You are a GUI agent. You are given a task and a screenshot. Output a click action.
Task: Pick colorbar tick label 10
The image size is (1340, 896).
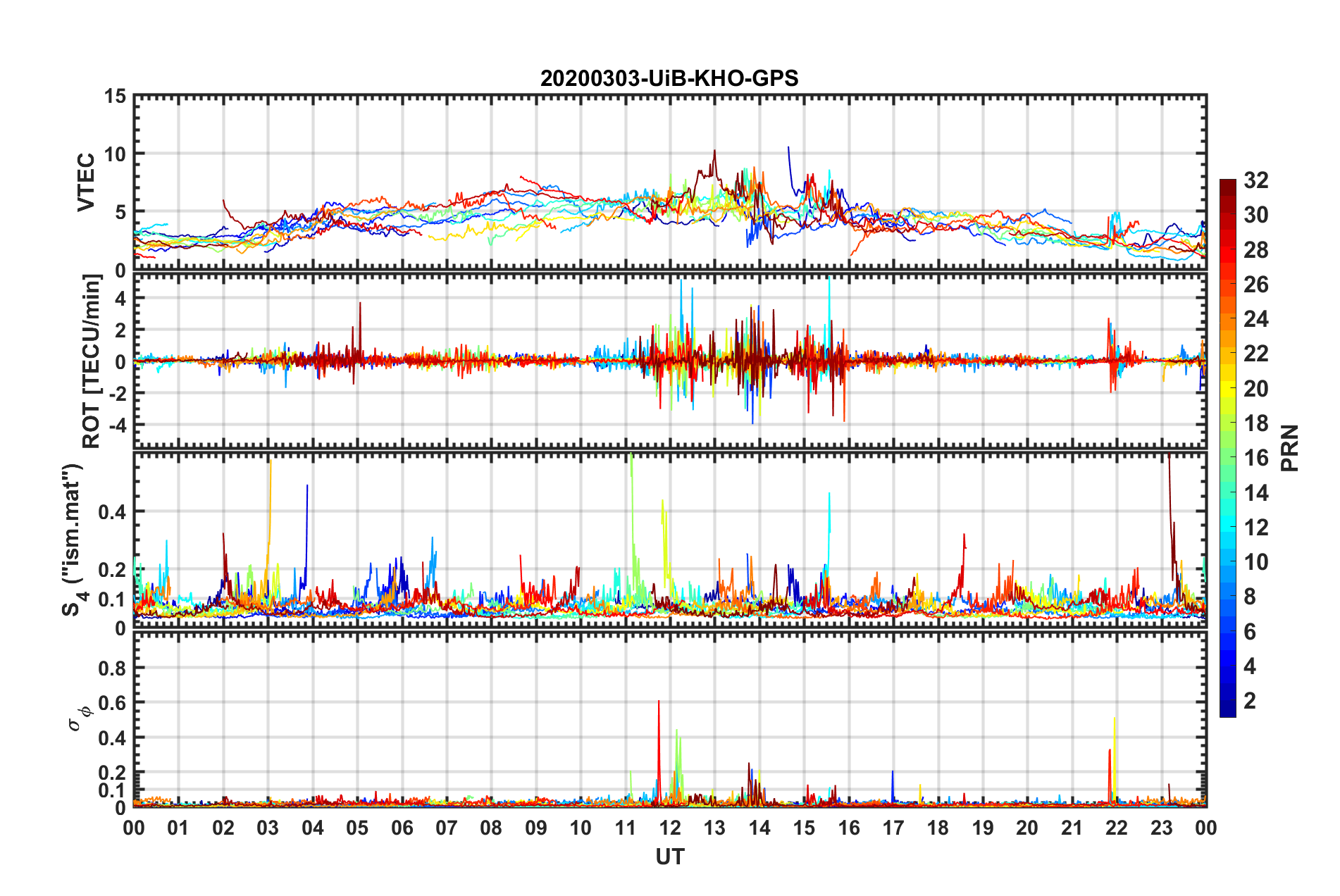click(x=1255, y=562)
